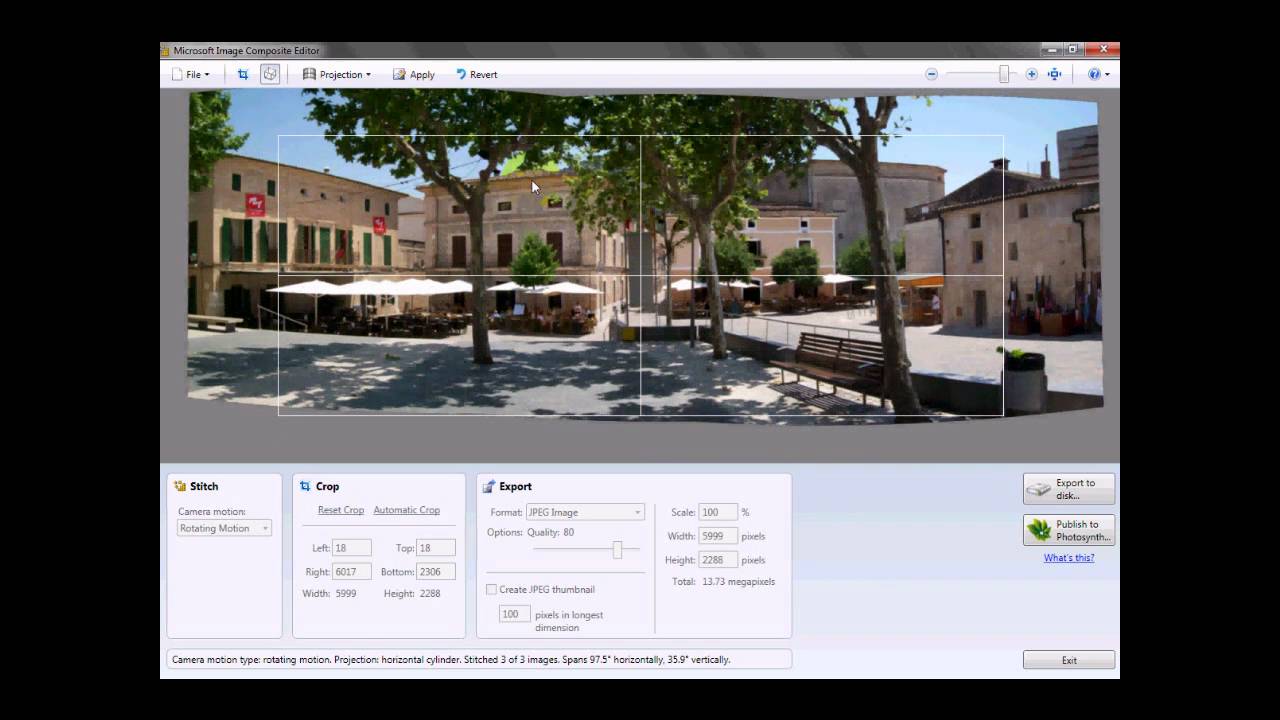The image size is (1280, 720).
Task: Click the fit-to-window zoom icon
Action: coord(1054,74)
